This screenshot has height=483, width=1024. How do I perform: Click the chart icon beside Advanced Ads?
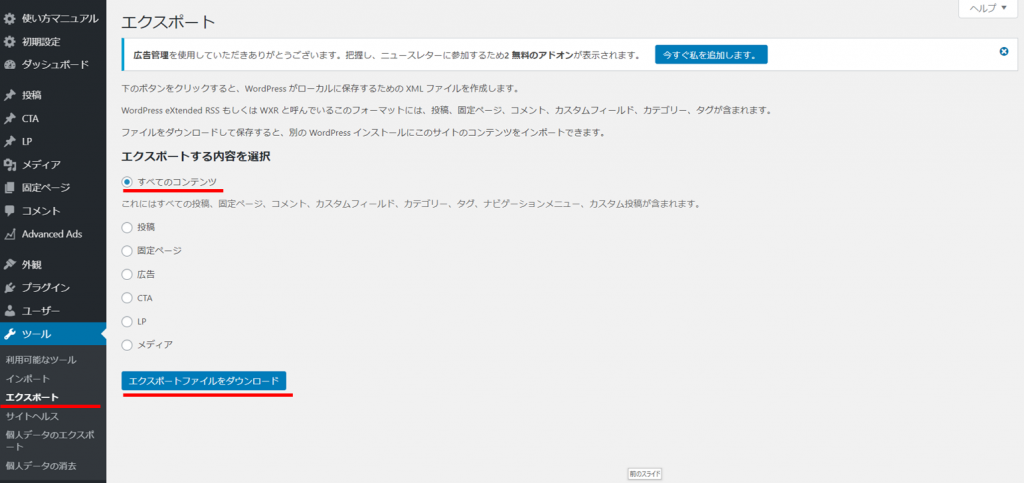tap(10, 234)
